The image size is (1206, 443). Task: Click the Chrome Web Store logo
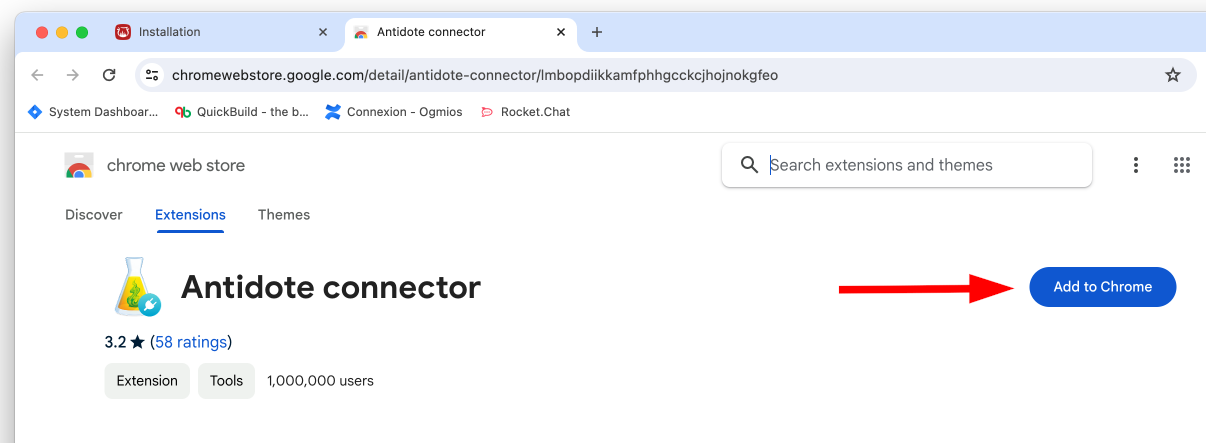[x=79, y=166]
